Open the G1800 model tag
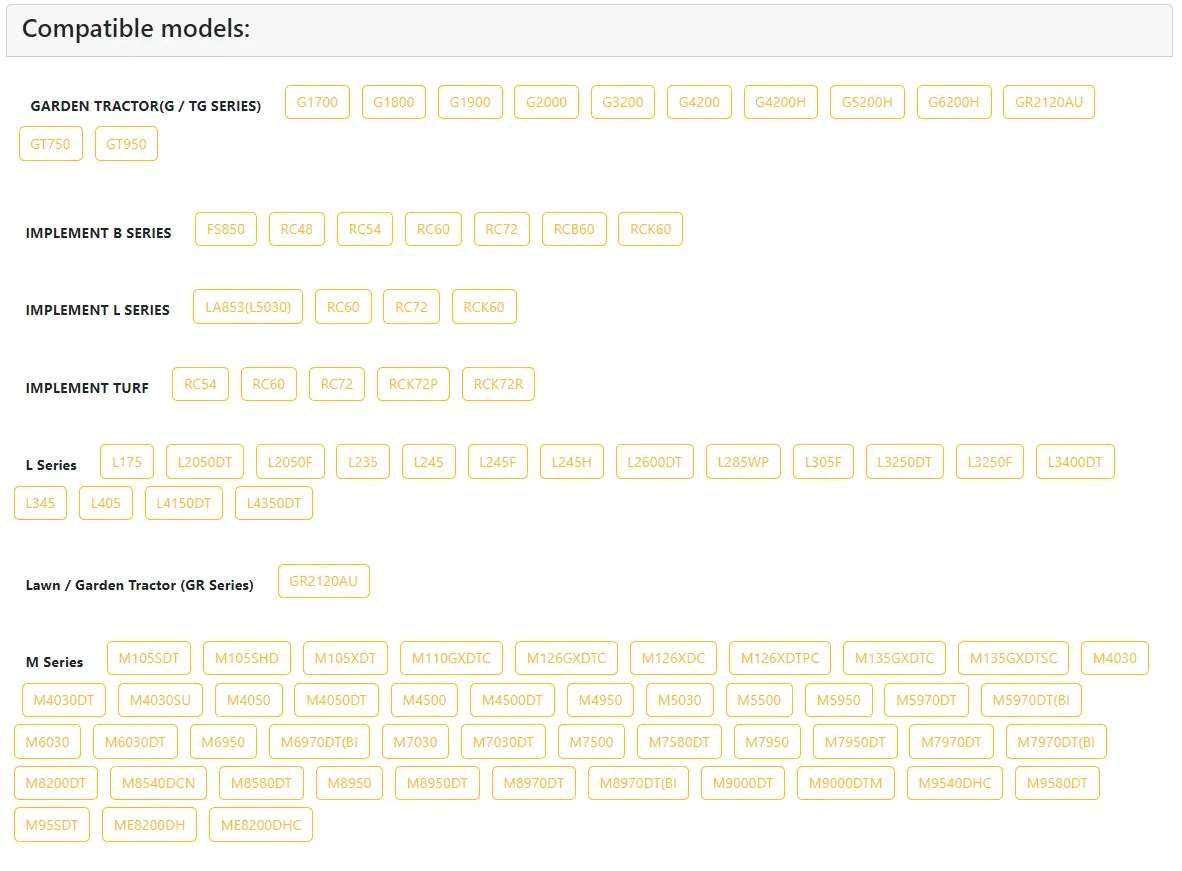Screen dimensions: 1182x871 click(393, 103)
